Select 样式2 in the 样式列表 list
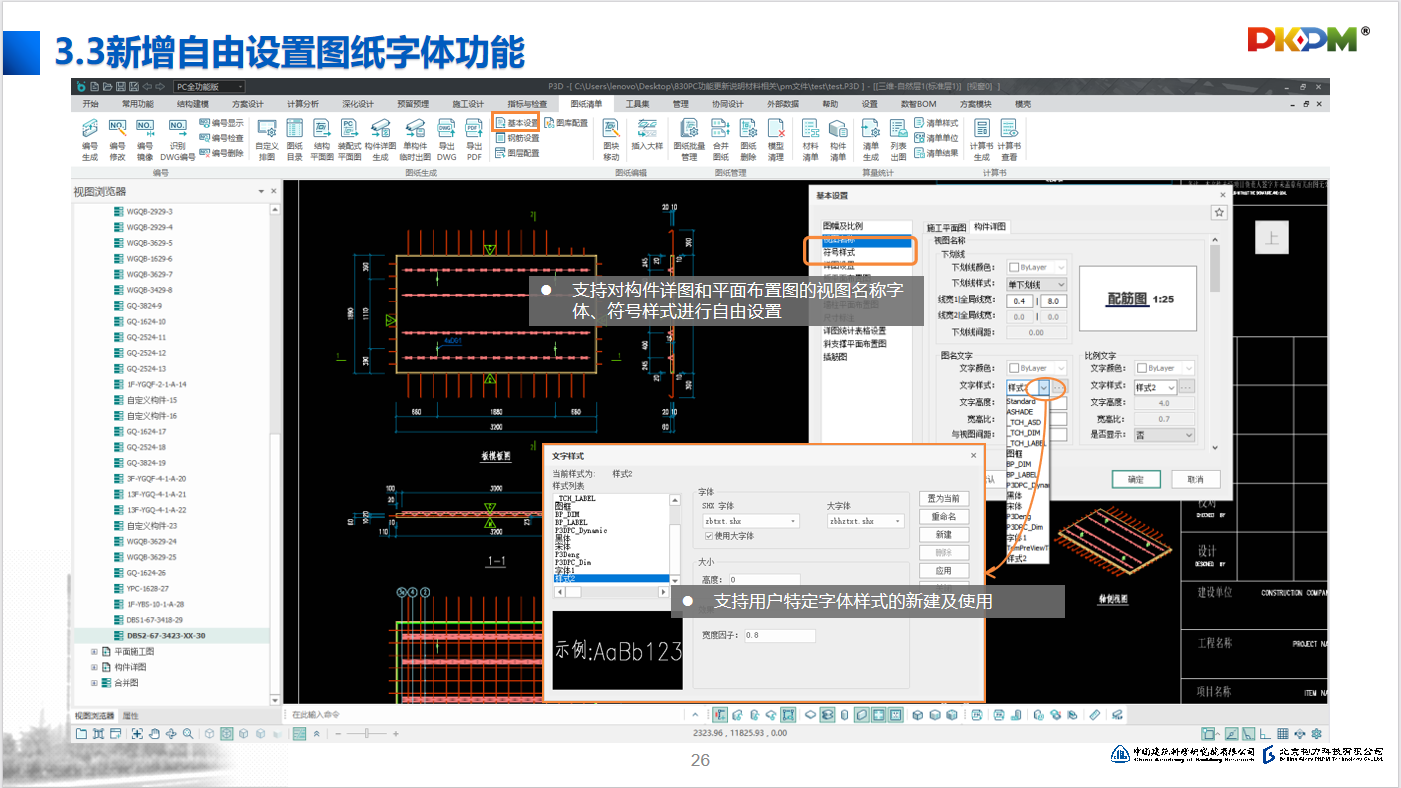Viewport: 1401px width, 788px height. (610, 579)
